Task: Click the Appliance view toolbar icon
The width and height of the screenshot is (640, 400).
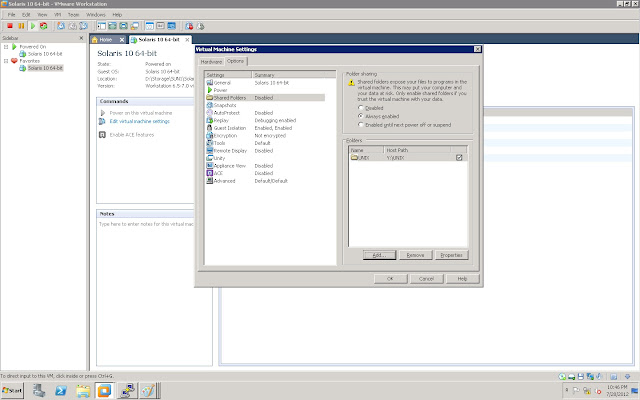Action: pos(171,26)
